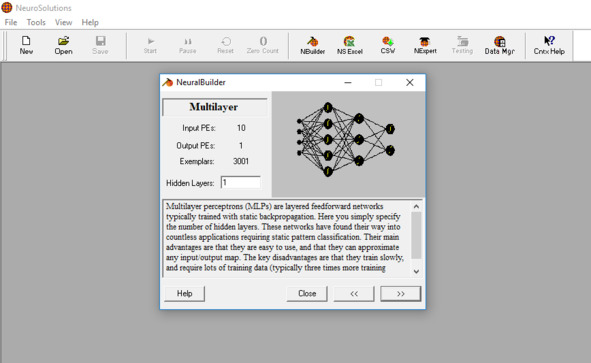Click the description scrollbar down arrow
Screen dimensions: 591x363
(416, 271)
